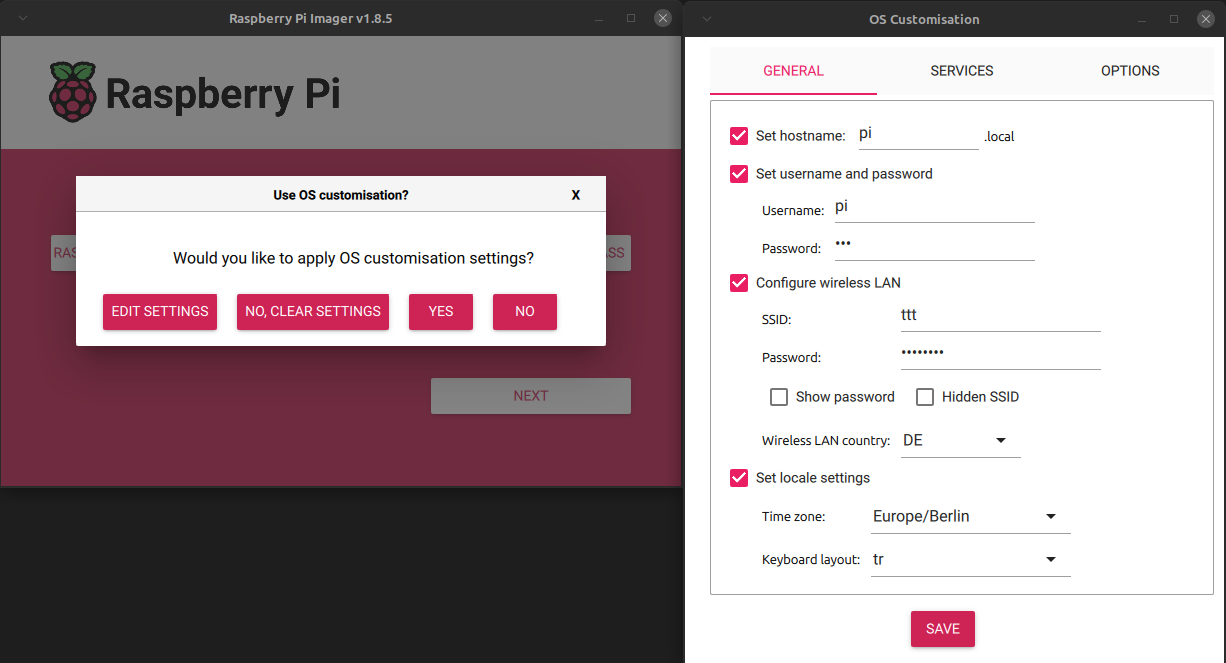
Task: Enable the Show password checkbox
Action: pos(779,397)
